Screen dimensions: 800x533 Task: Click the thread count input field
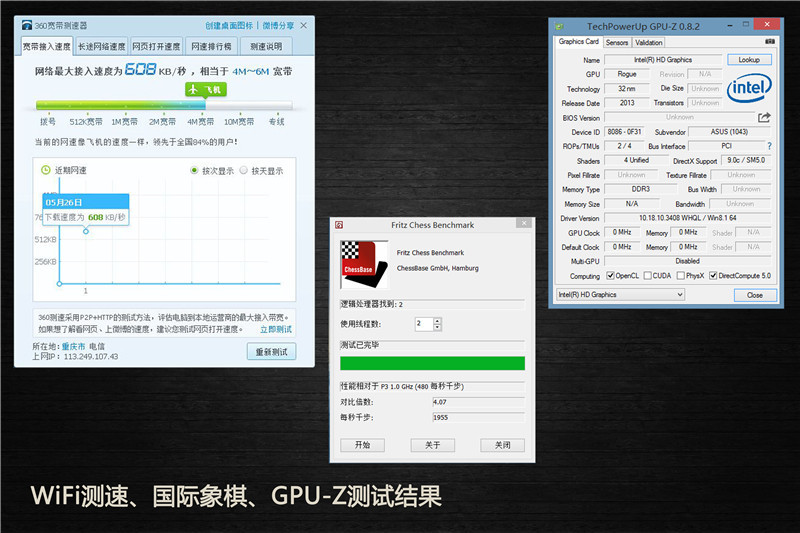(424, 324)
